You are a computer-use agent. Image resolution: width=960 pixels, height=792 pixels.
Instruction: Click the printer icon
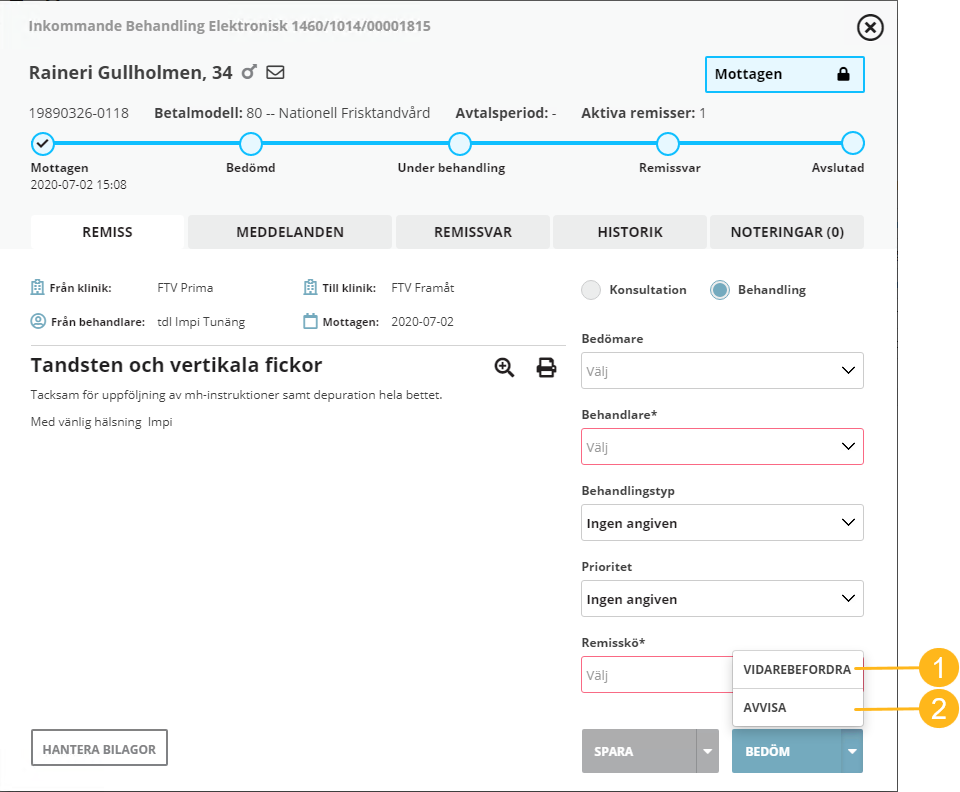click(x=546, y=367)
